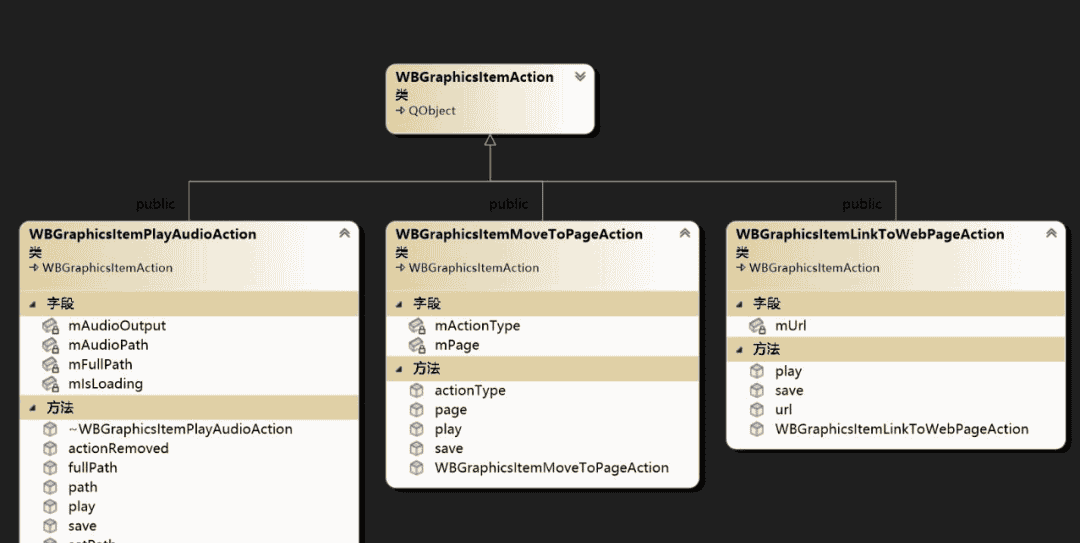Click the mUrl field icon
The width and height of the screenshot is (1080, 543).
coord(758,326)
